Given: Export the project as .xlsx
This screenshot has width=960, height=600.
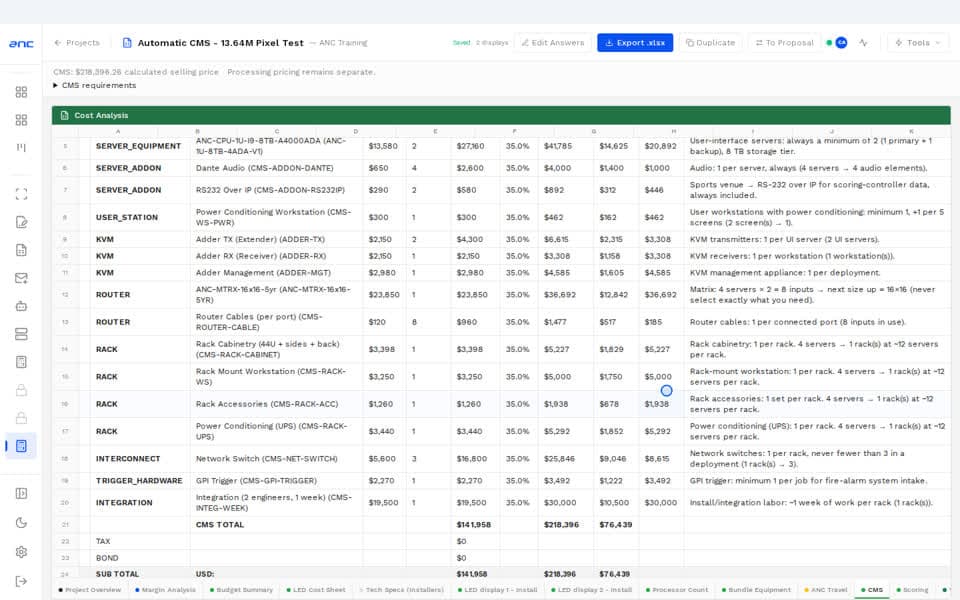Looking at the screenshot, I should (635, 43).
